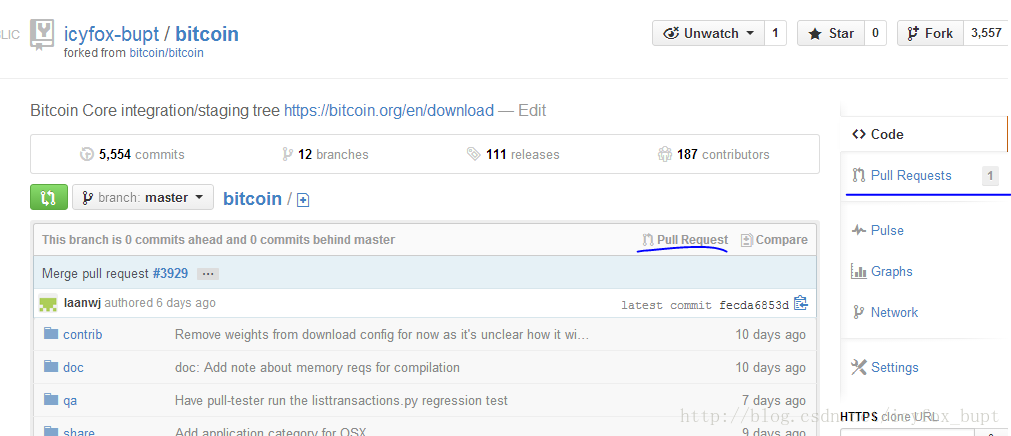Viewport: 1011px width, 436px height.
Task: Open commit 'Remove weights from download config' message
Action: [382, 335]
